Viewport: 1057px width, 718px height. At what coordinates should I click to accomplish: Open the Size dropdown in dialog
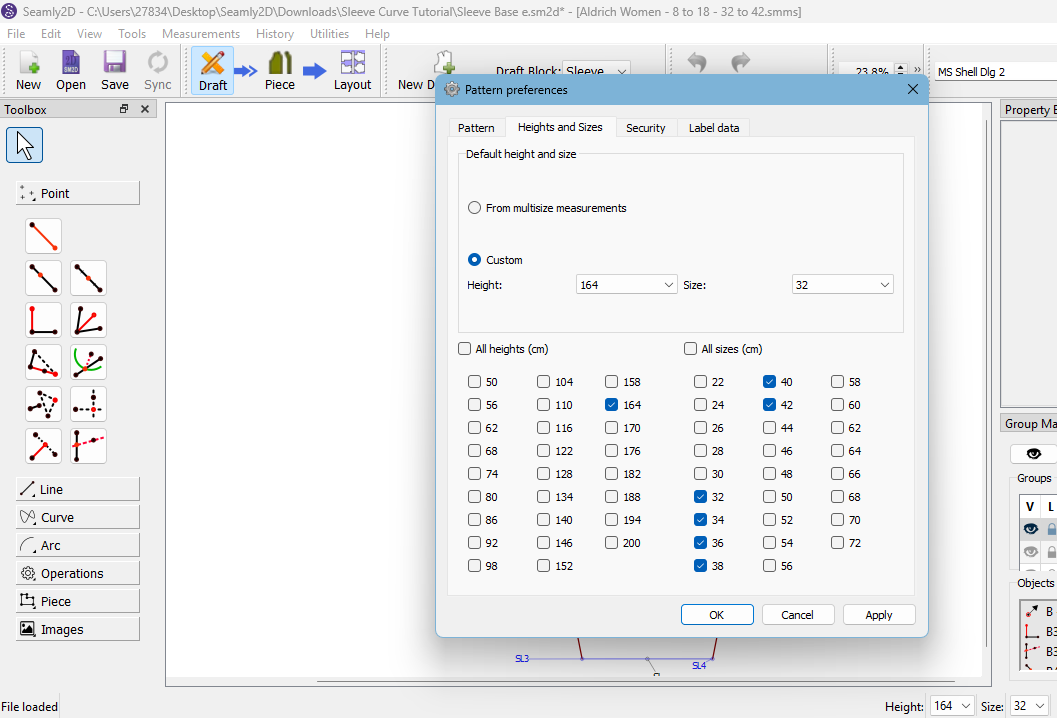tap(843, 285)
